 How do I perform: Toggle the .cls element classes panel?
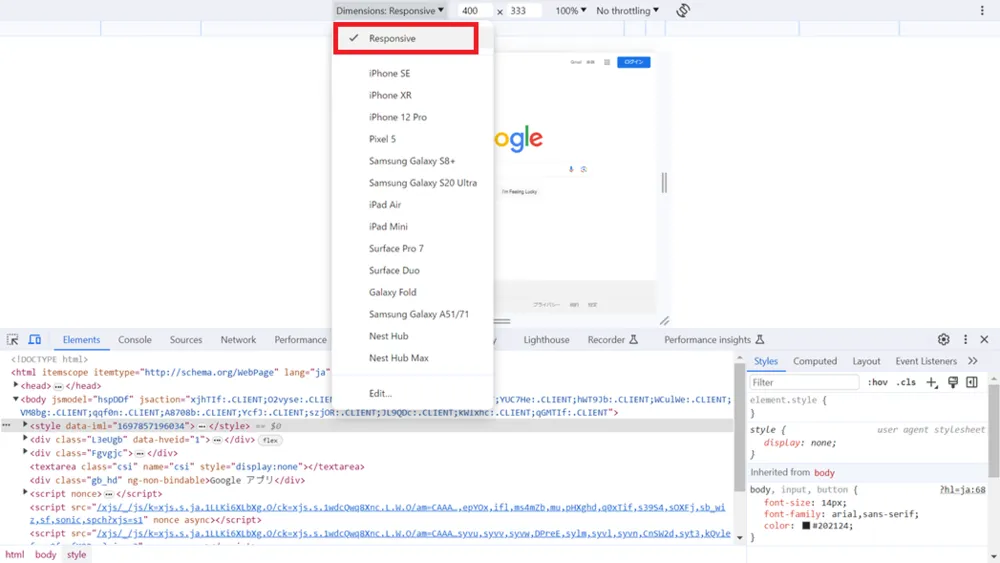(x=906, y=383)
